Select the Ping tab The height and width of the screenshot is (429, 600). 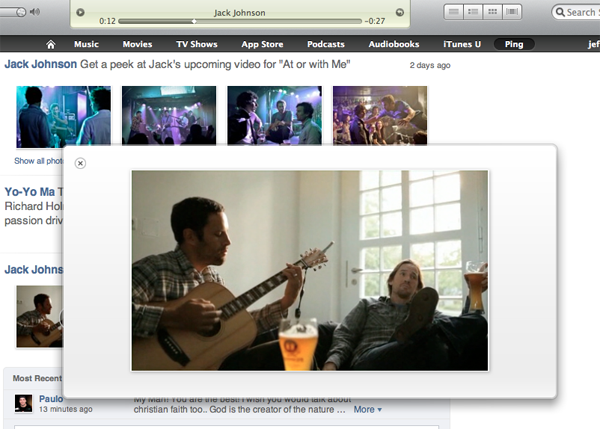pos(514,45)
